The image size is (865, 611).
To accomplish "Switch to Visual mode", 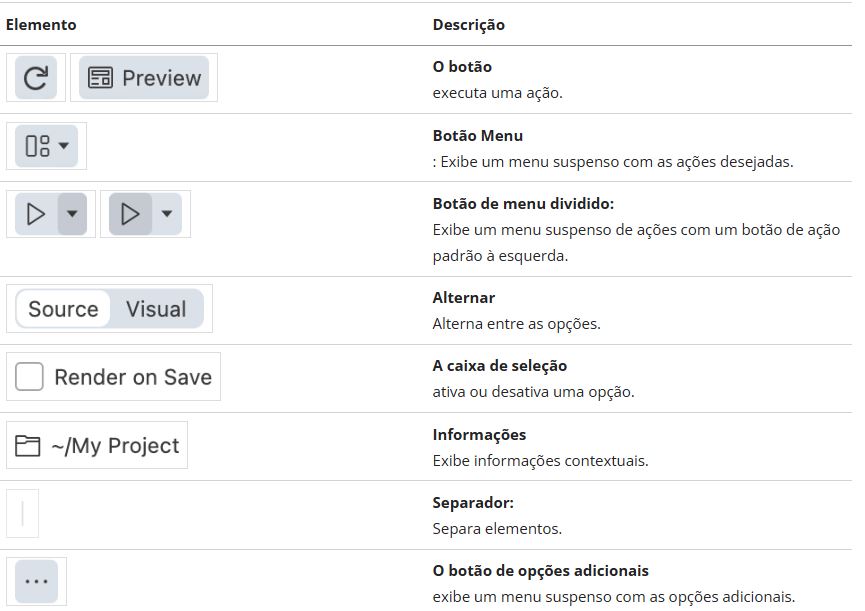I will pos(156,309).
